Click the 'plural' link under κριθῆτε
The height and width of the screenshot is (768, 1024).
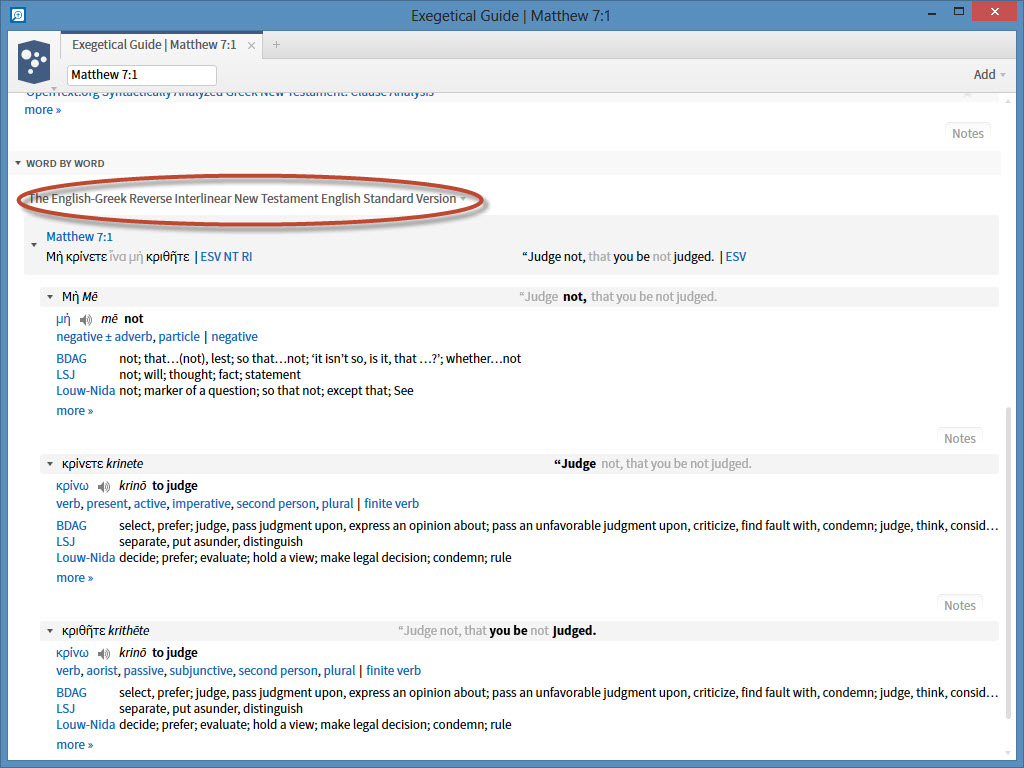(339, 671)
